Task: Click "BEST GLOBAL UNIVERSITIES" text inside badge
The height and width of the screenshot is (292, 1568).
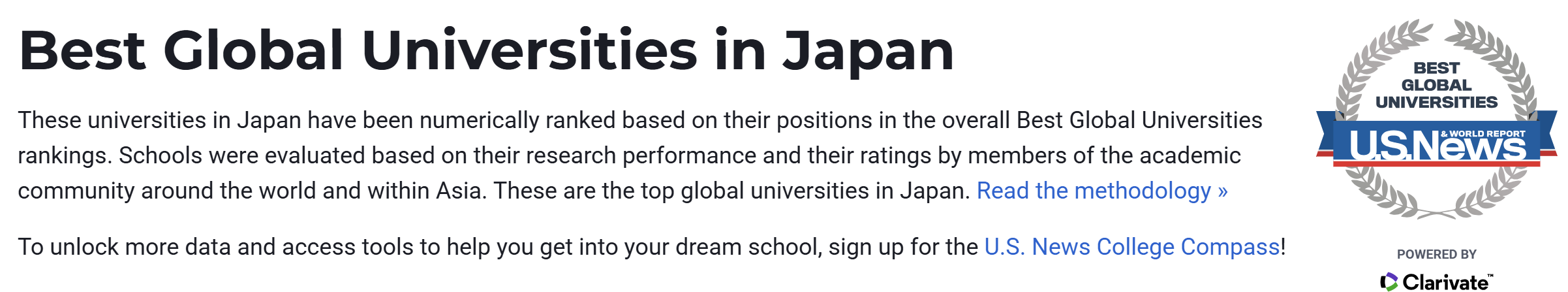Action: (x=1436, y=86)
